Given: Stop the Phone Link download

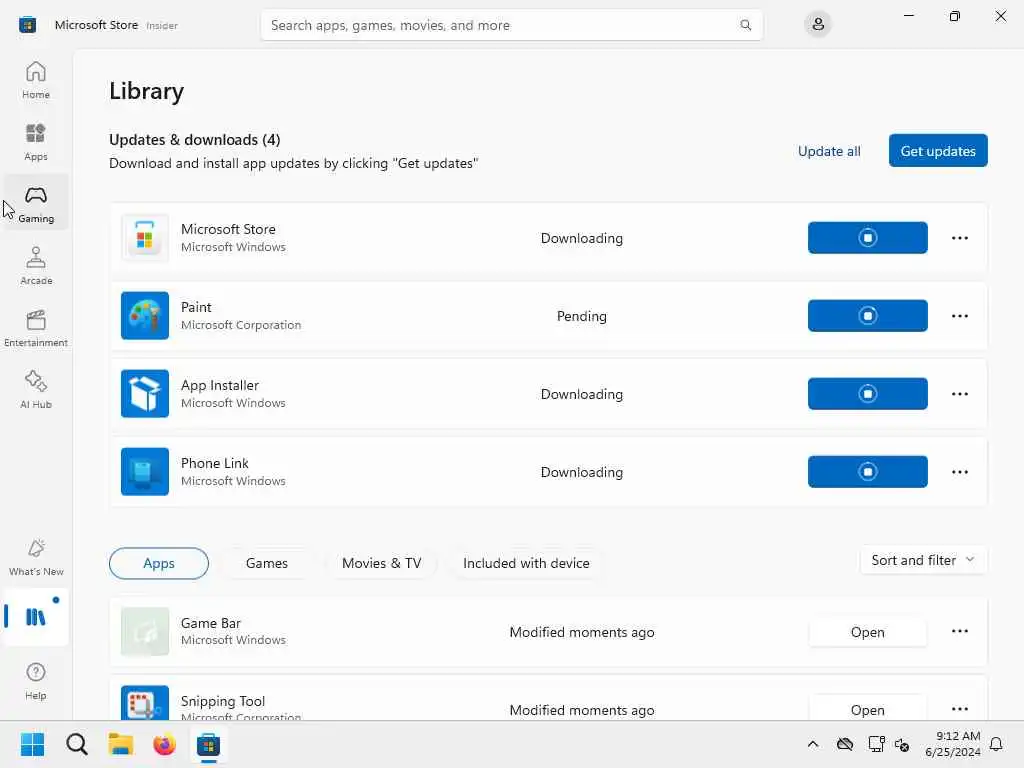Looking at the screenshot, I should [x=867, y=472].
